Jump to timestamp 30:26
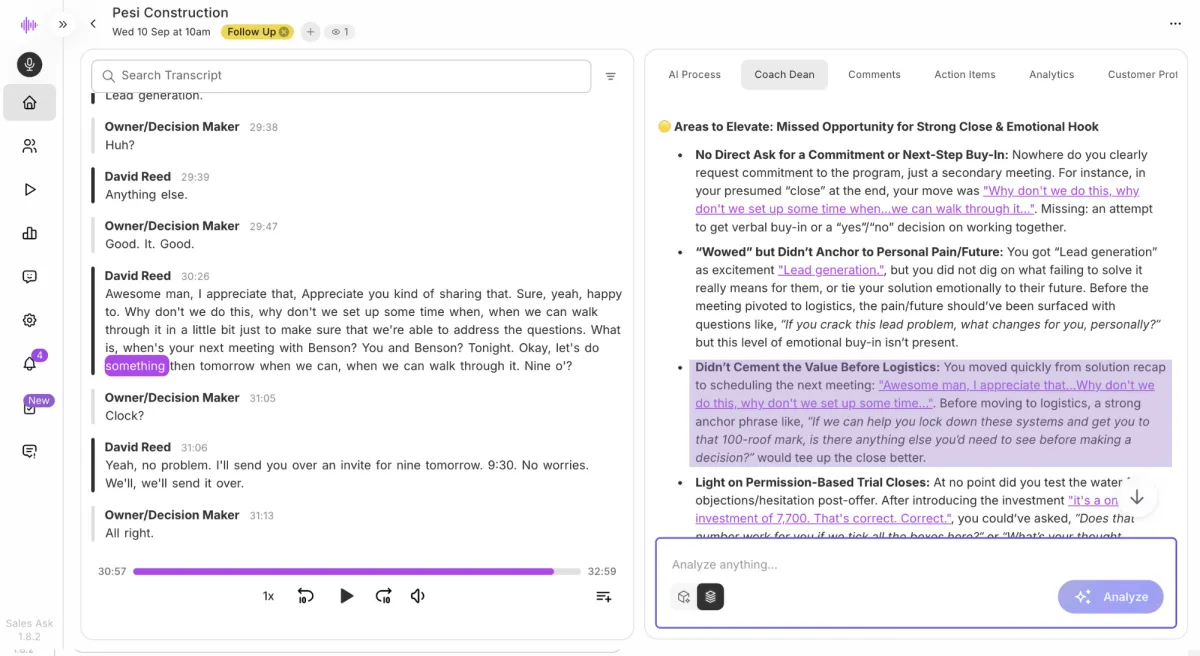The image size is (1200, 656). point(196,276)
